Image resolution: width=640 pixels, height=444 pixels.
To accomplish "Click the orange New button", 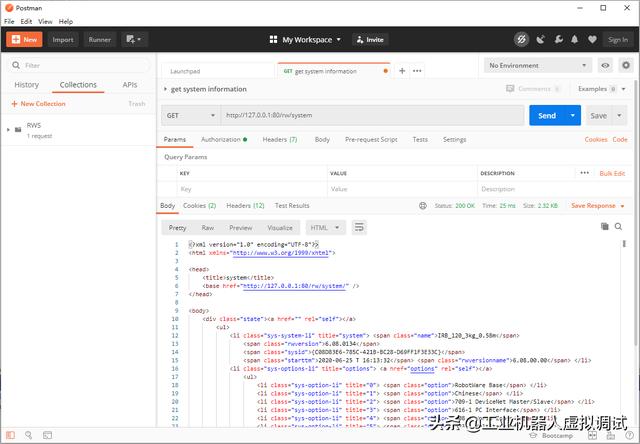I will 24,40.
